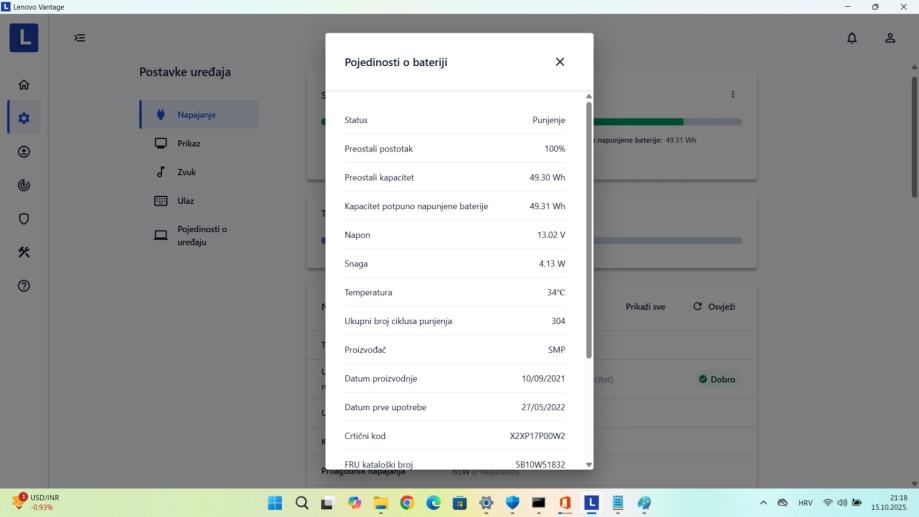
Task: Close the battery details dialog
Action: coord(559,62)
